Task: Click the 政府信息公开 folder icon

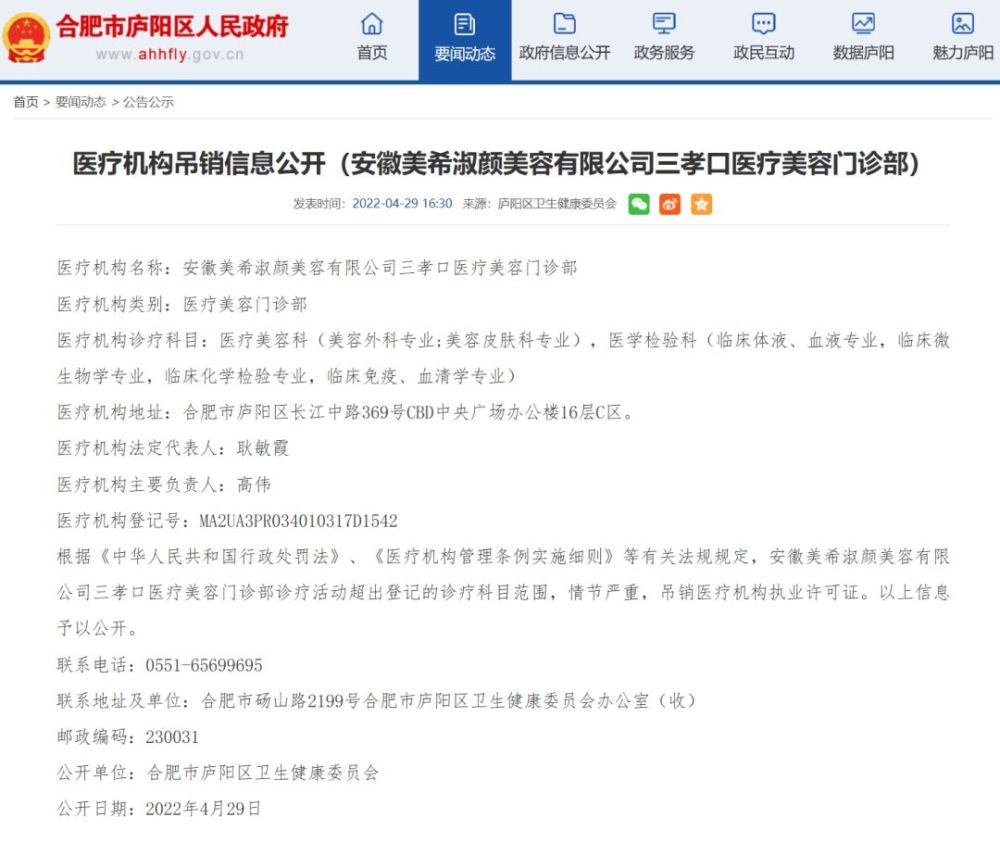Action: (564, 24)
